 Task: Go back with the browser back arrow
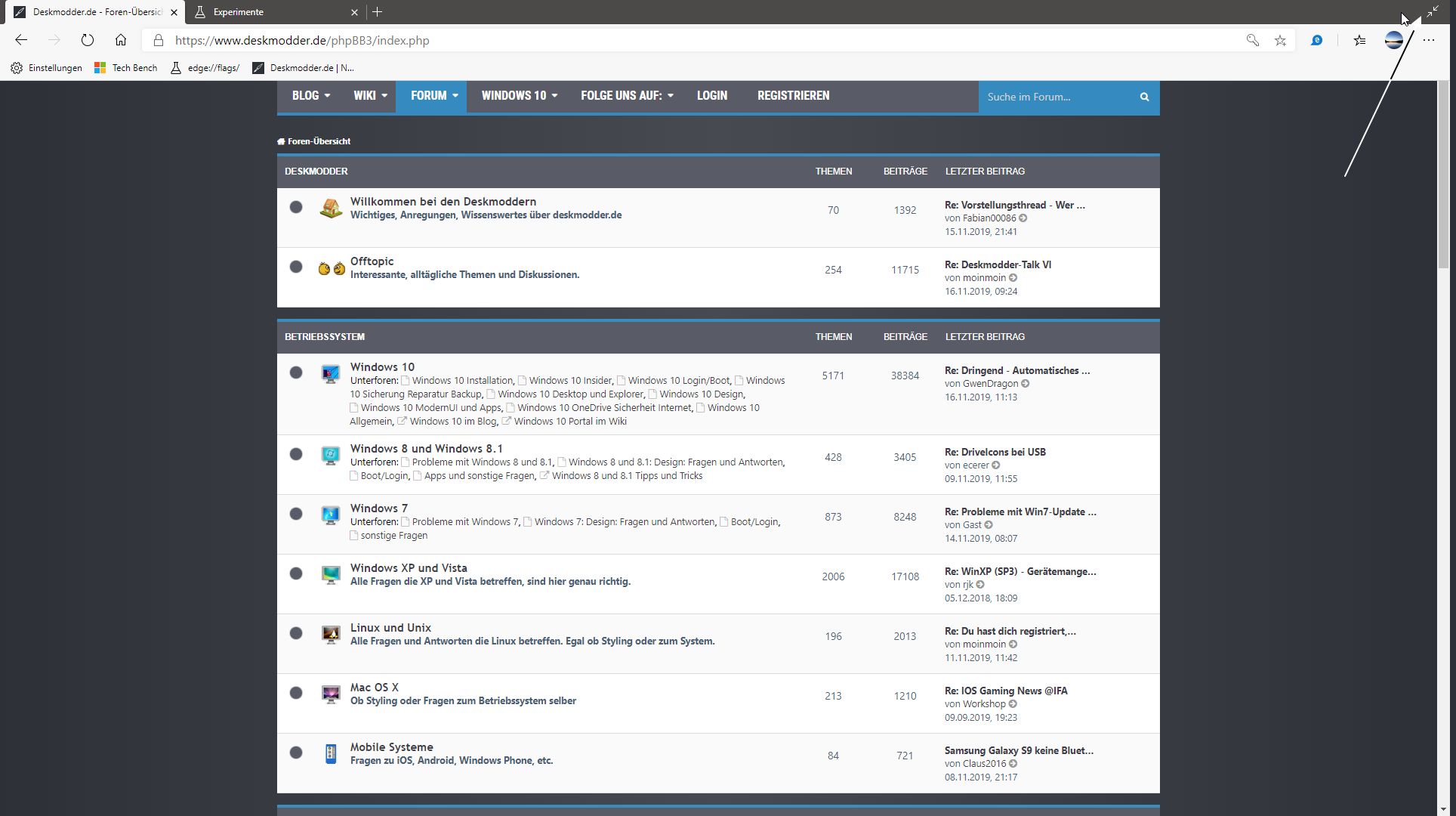(21, 40)
